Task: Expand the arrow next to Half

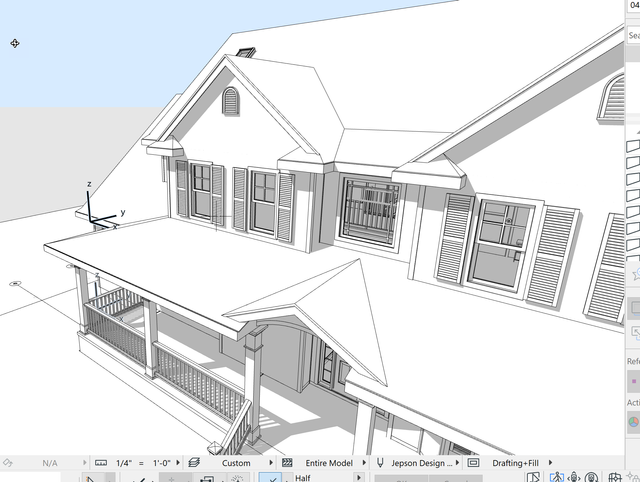Action: [359, 477]
